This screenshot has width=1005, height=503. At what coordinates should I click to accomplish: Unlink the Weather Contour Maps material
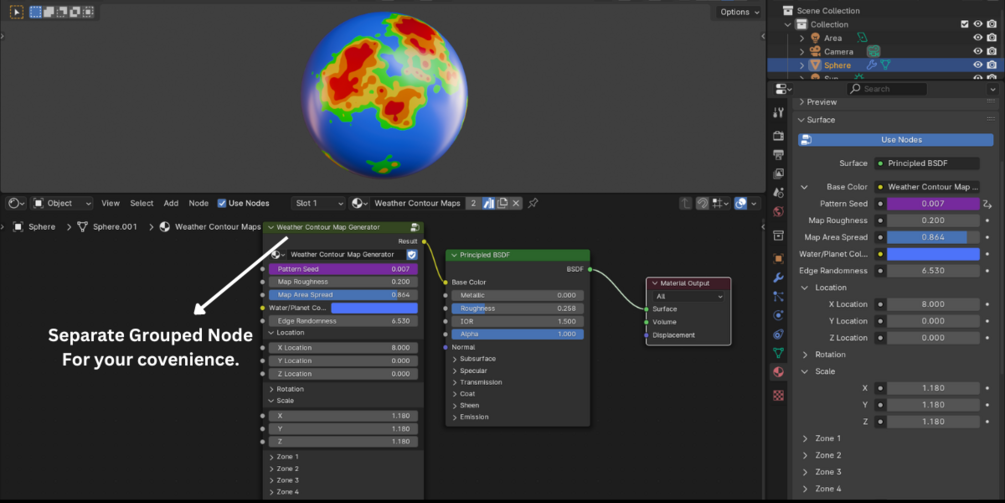(x=516, y=203)
